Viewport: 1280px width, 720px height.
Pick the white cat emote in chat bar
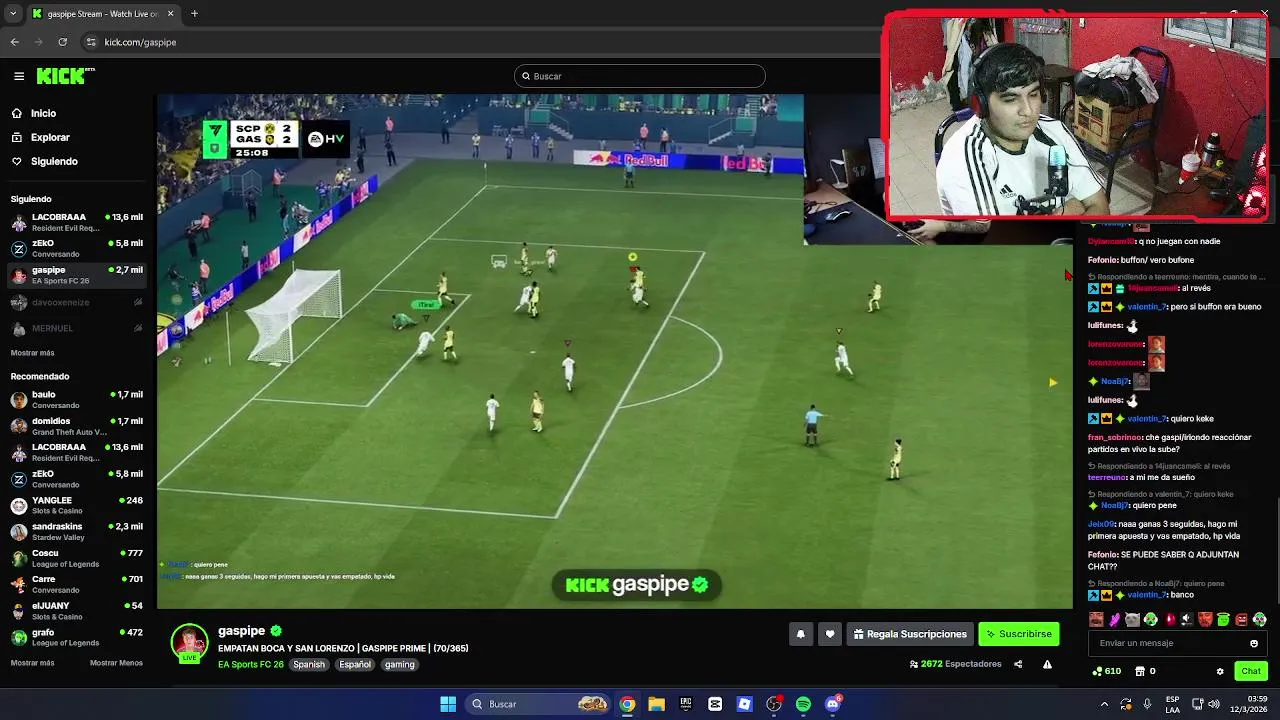(1132, 620)
